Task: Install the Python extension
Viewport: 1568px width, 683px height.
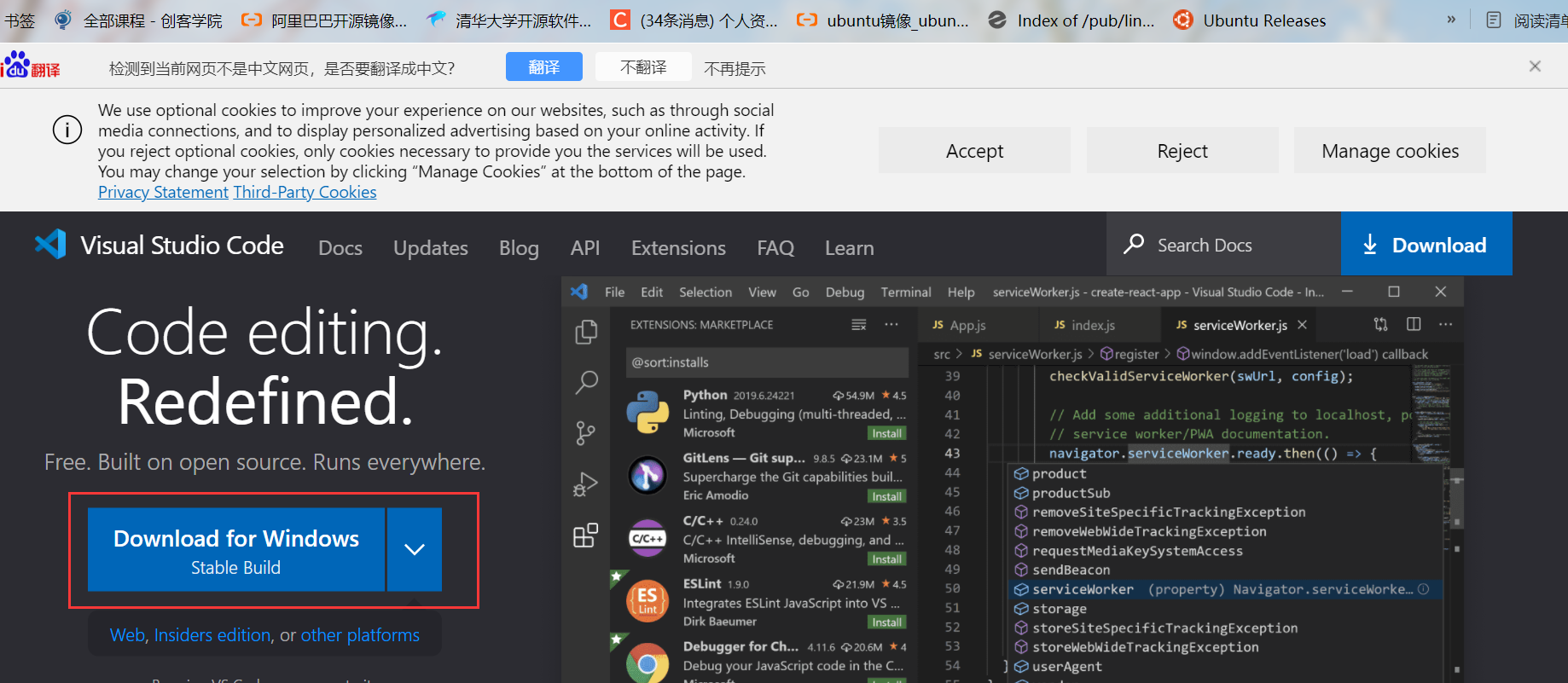Action: click(x=886, y=433)
